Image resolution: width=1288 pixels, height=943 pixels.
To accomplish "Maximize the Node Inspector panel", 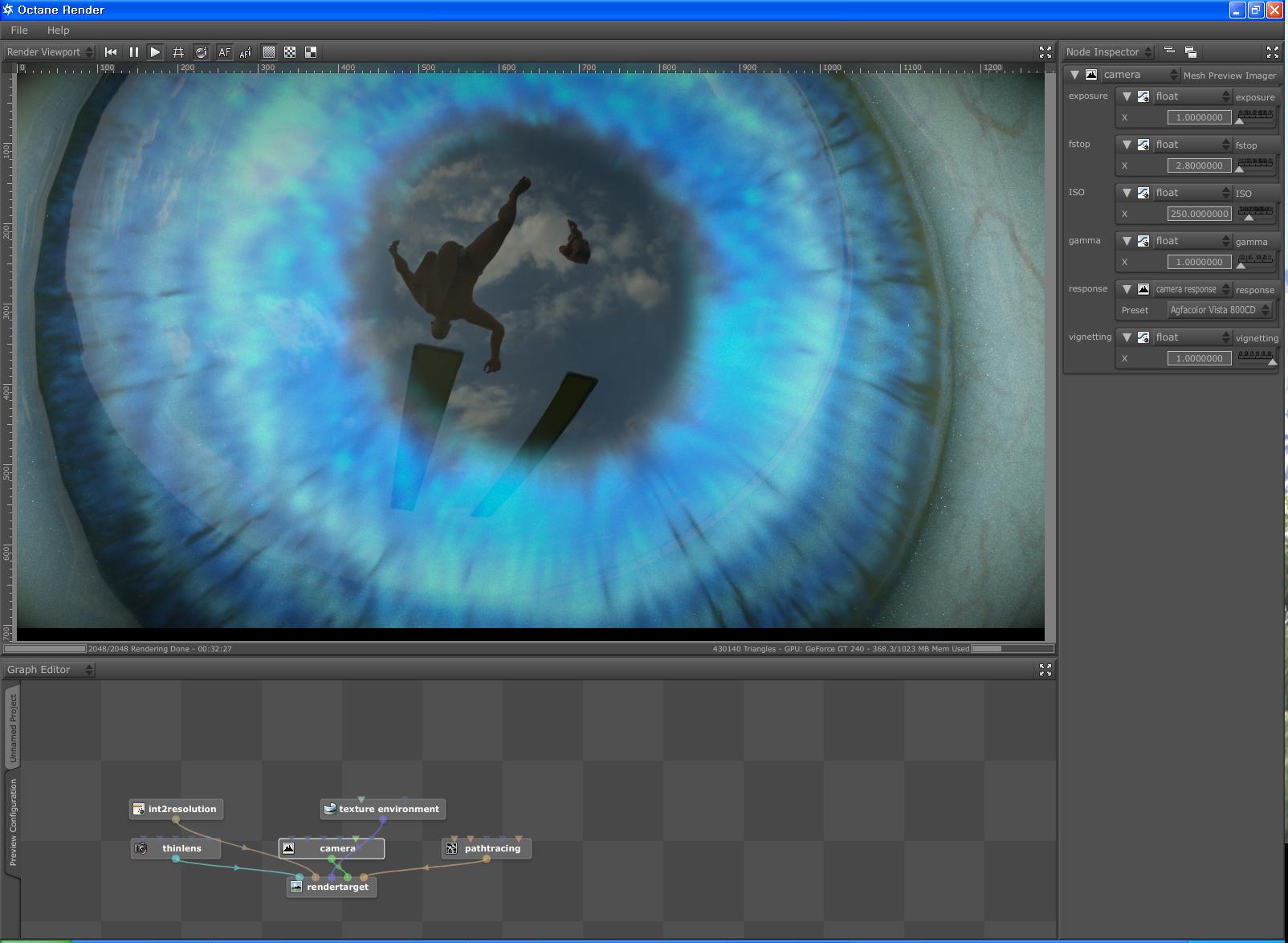I will coord(1273,52).
